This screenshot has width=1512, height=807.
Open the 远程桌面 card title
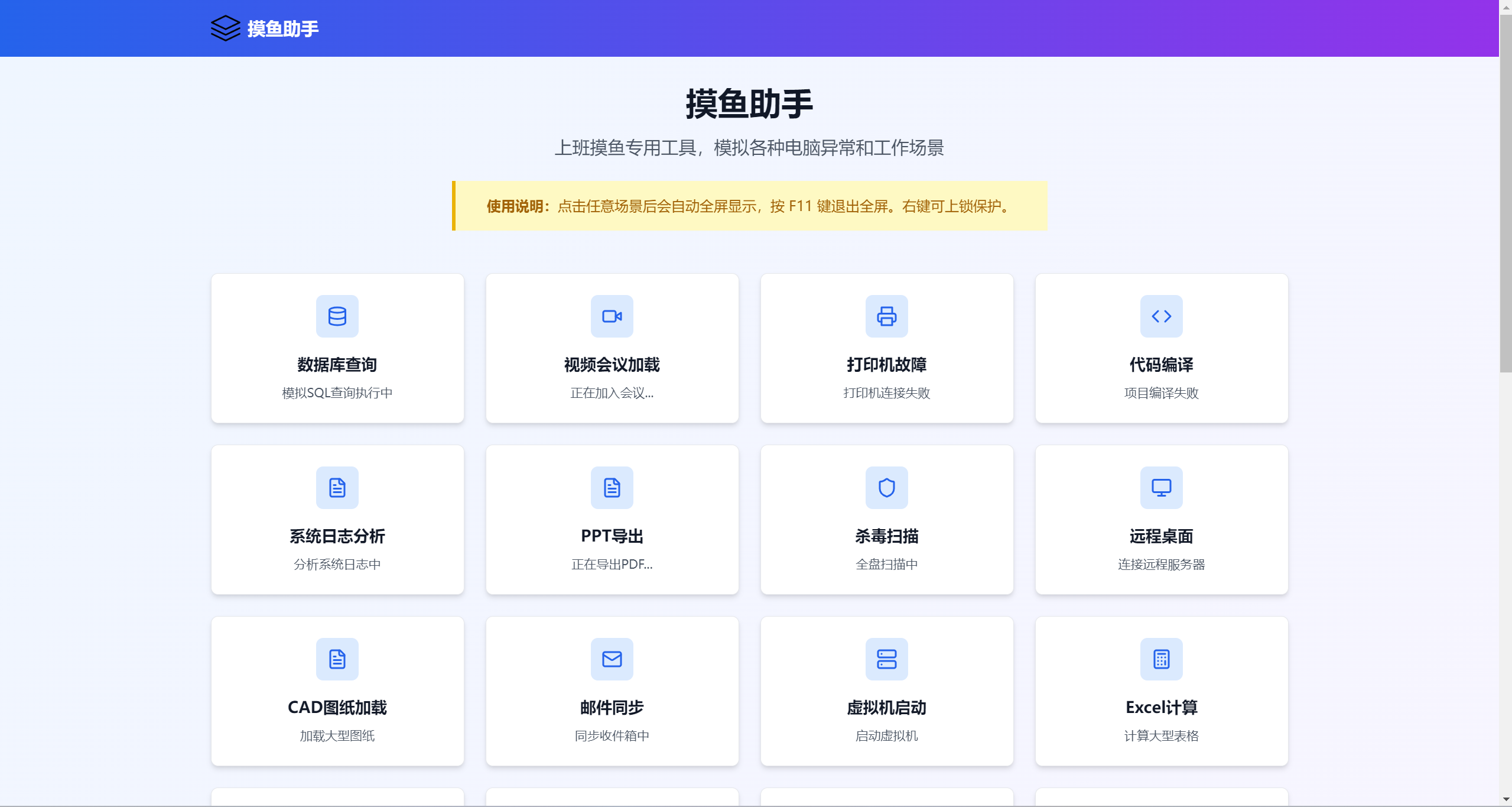pyautogui.click(x=1161, y=536)
